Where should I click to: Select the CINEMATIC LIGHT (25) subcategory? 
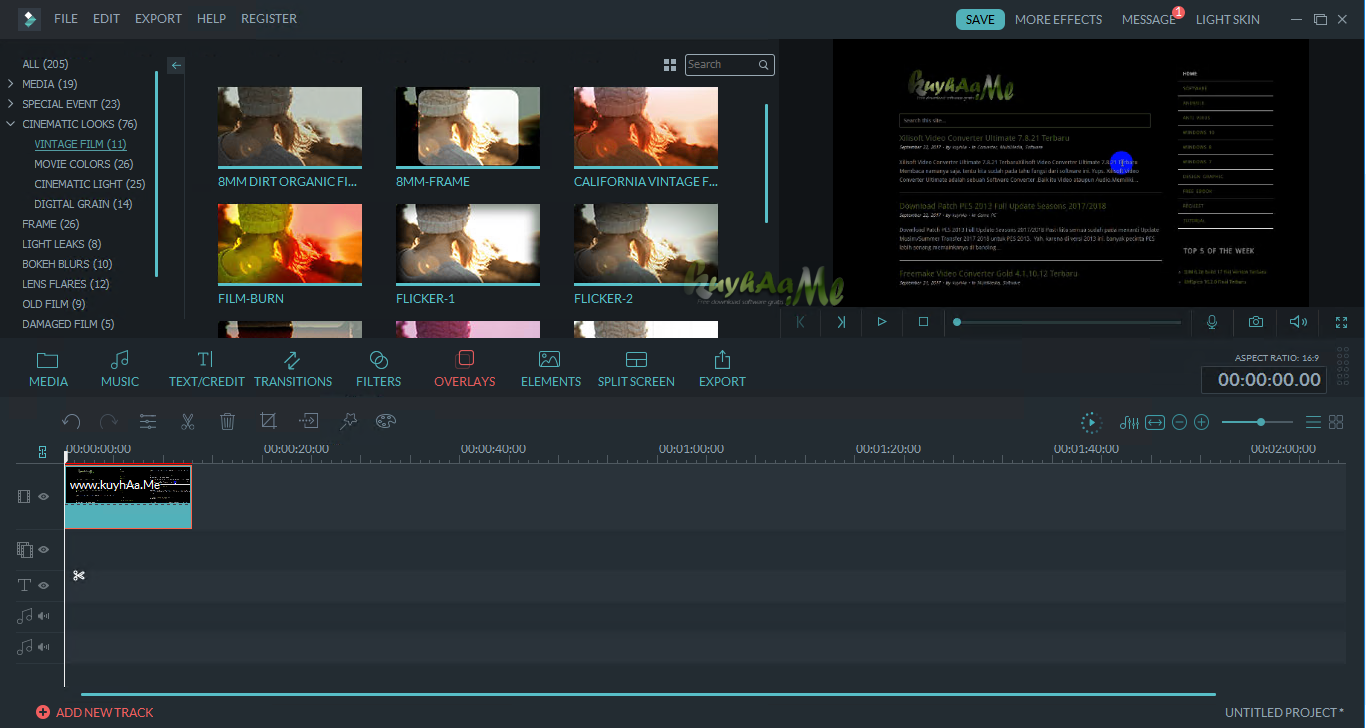(90, 184)
